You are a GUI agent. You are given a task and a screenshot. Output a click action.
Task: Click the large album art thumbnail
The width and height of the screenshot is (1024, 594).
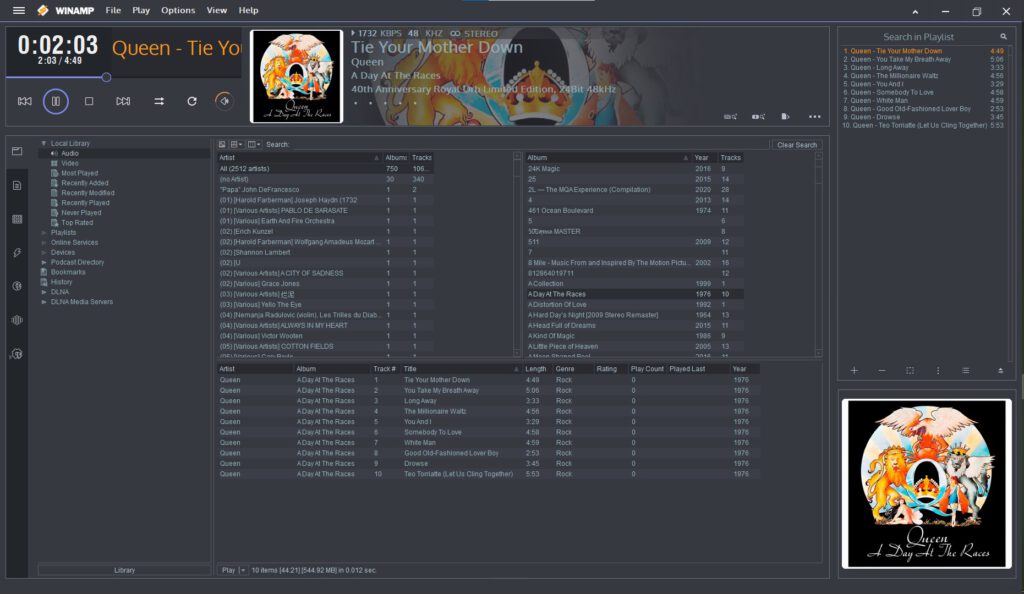926,483
